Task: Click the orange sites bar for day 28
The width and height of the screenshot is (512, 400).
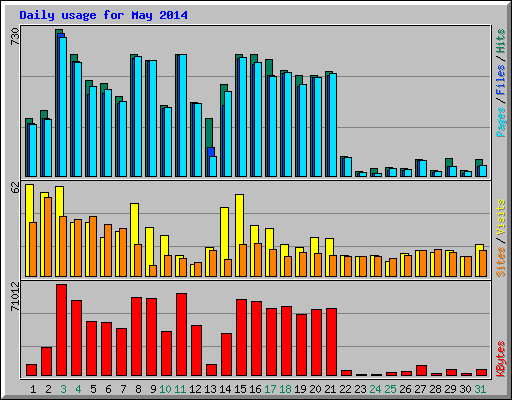Action: 438,263
